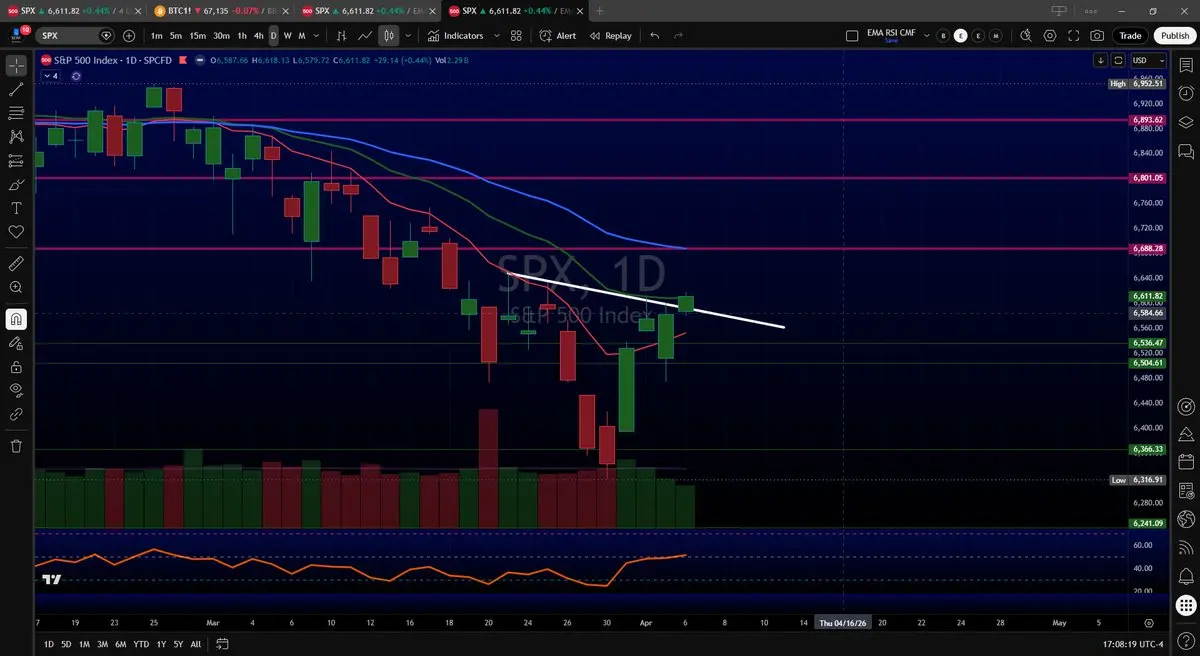
Task: Select candlestick chart style icon
Action: [x=389, y=36]
